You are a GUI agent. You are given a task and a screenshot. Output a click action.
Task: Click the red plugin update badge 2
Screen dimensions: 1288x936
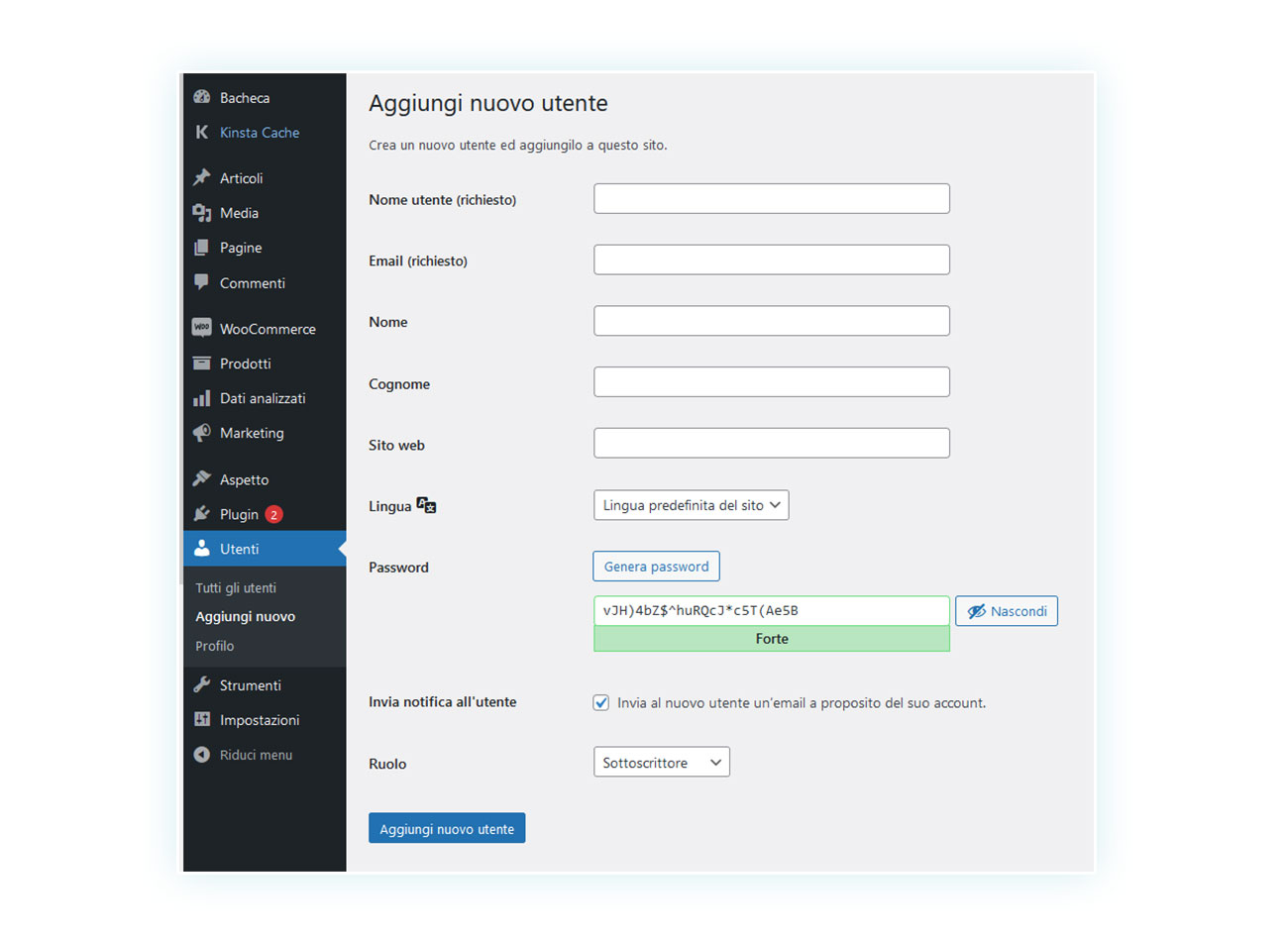coord(274,514)
